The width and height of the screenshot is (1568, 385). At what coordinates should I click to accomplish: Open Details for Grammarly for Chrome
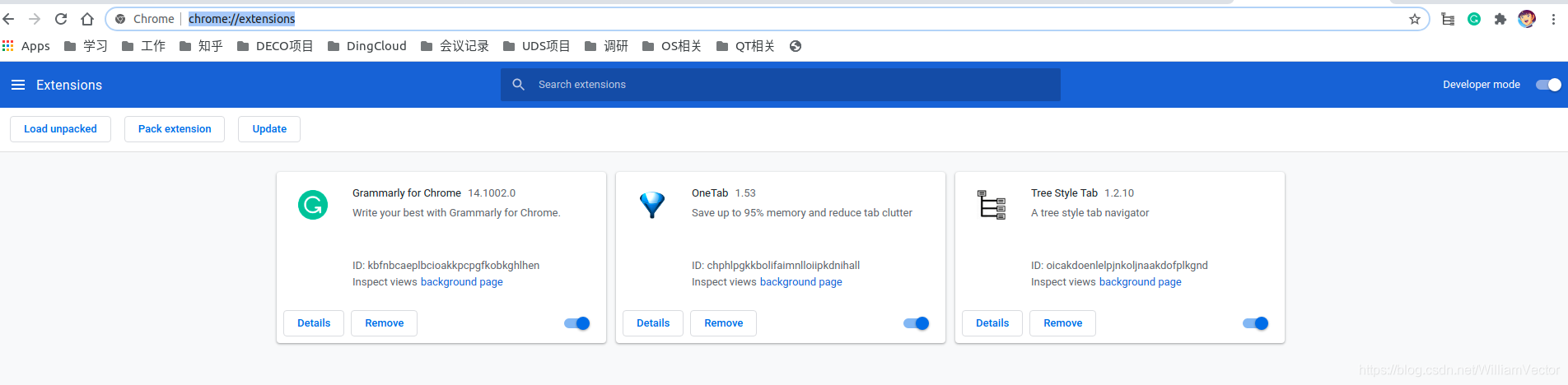(x=314, y=323)
